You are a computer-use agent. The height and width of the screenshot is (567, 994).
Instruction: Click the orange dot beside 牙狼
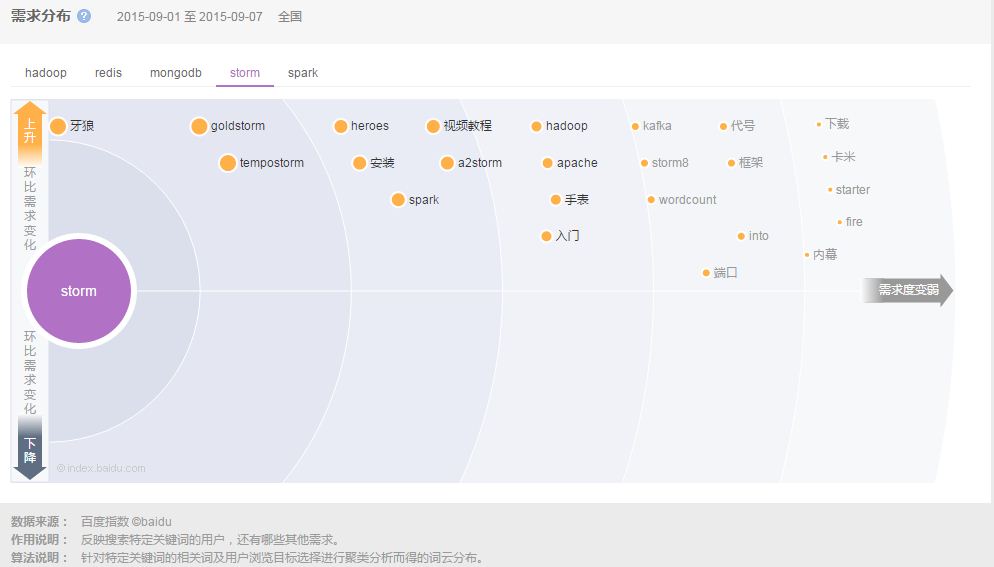[x=58, y=126]
